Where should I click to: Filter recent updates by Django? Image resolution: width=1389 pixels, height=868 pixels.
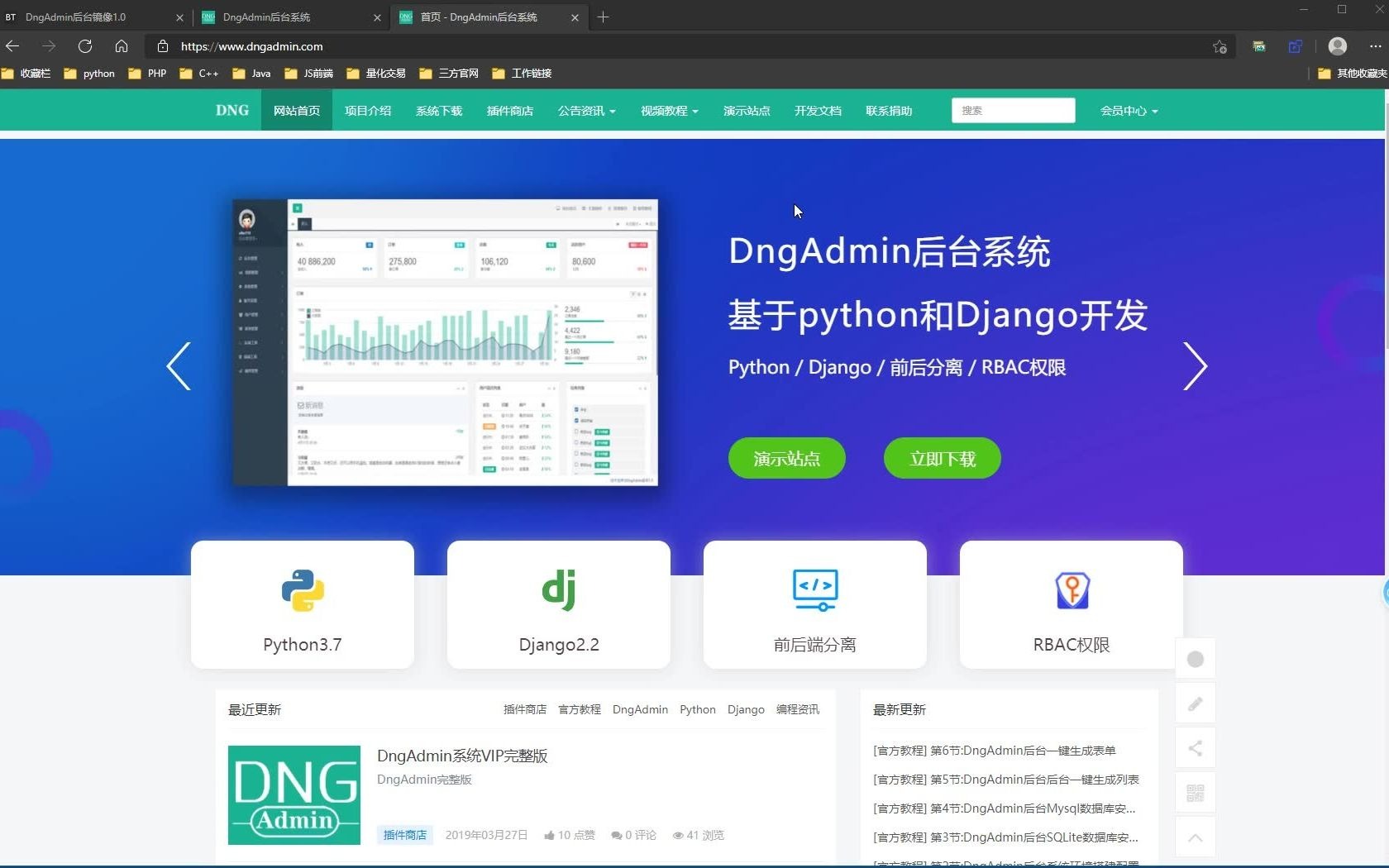[x=746, y=709]
